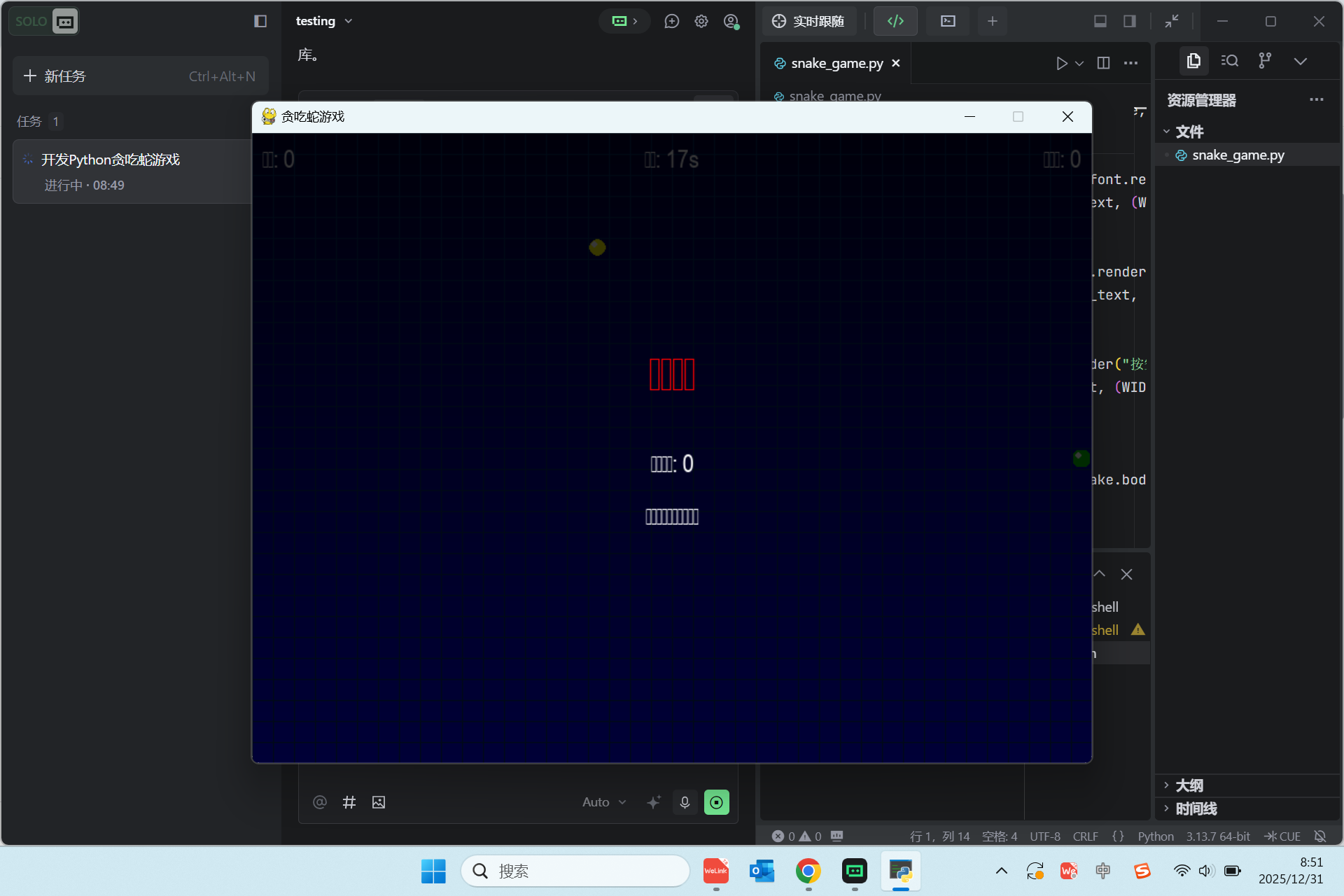Toggle the right side panel layout button

[x=1129, y=21]
